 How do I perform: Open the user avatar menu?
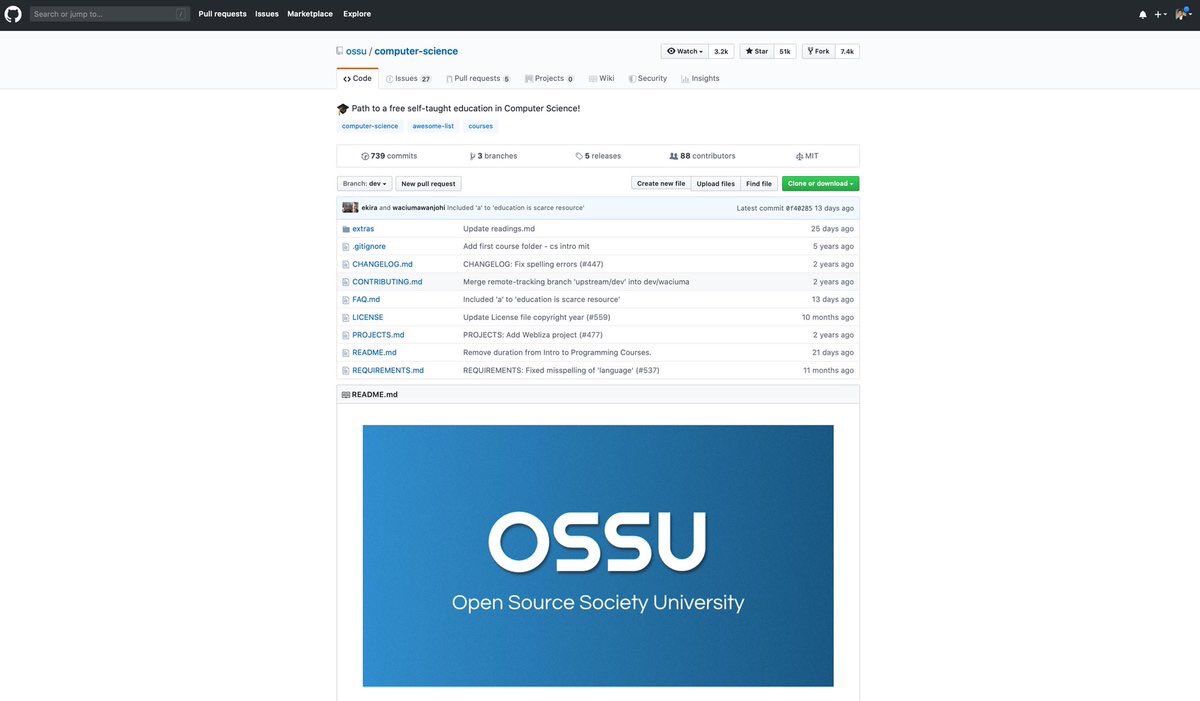point(1183,14)
